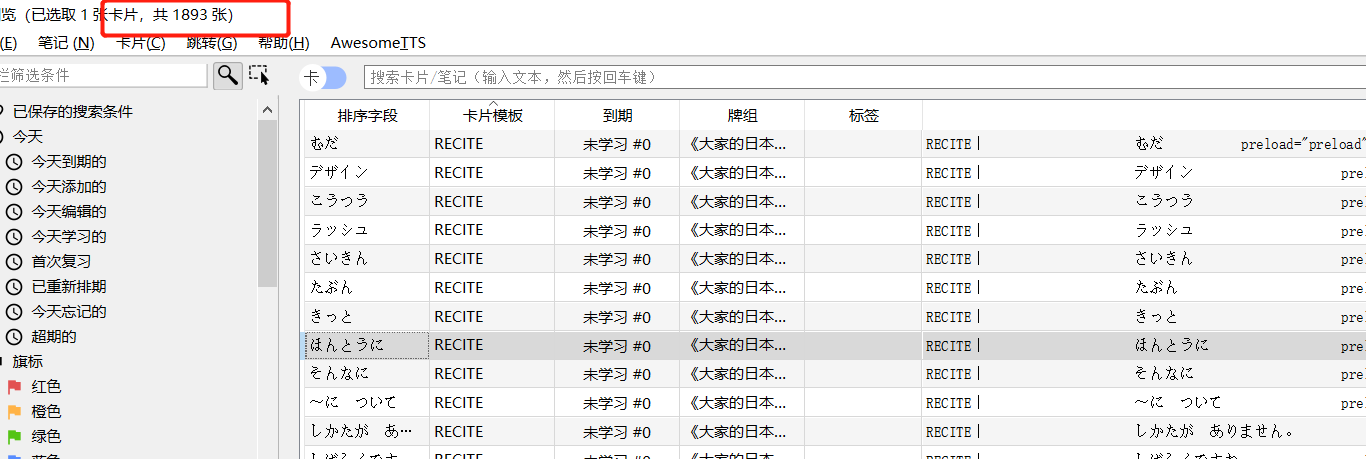Screen dimensions: 1366x459
Task: Select the green flag icon for 绿色
Action: [14, 437]
